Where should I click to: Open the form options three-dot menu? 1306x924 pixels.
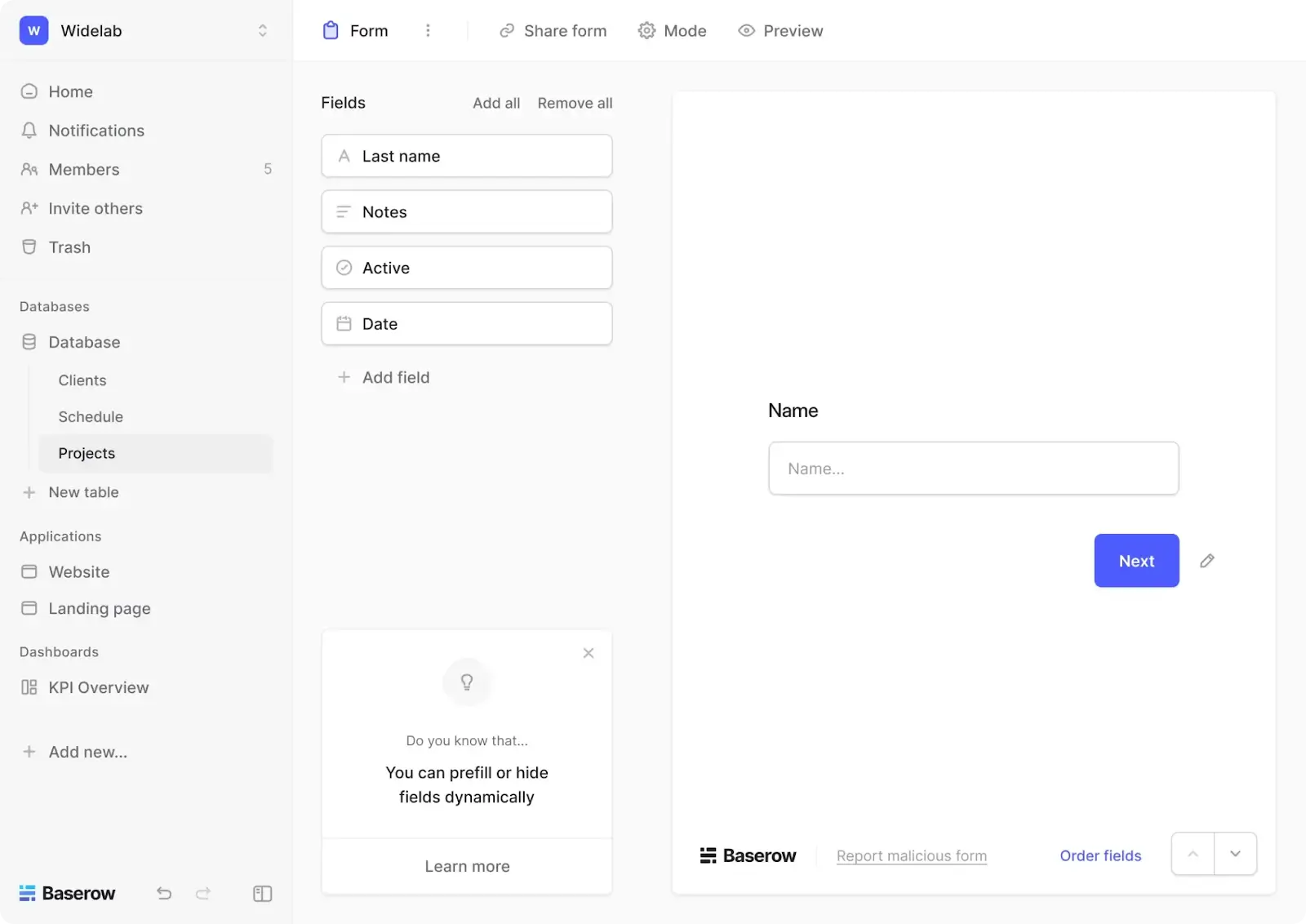coord(428,30)
